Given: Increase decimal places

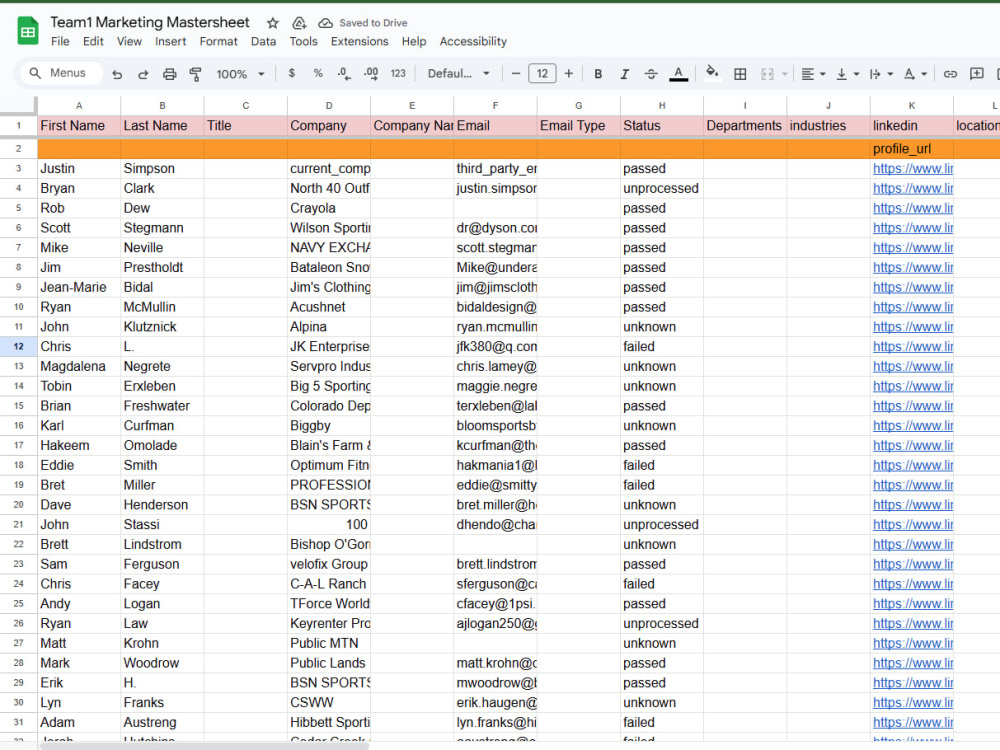Looking at the screenshot, I should coord(371,73).
